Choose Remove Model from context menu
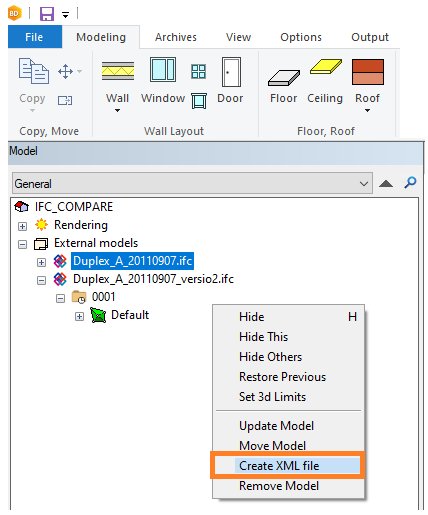The width and height of the screenshot is (428, 515). point(279,486)
